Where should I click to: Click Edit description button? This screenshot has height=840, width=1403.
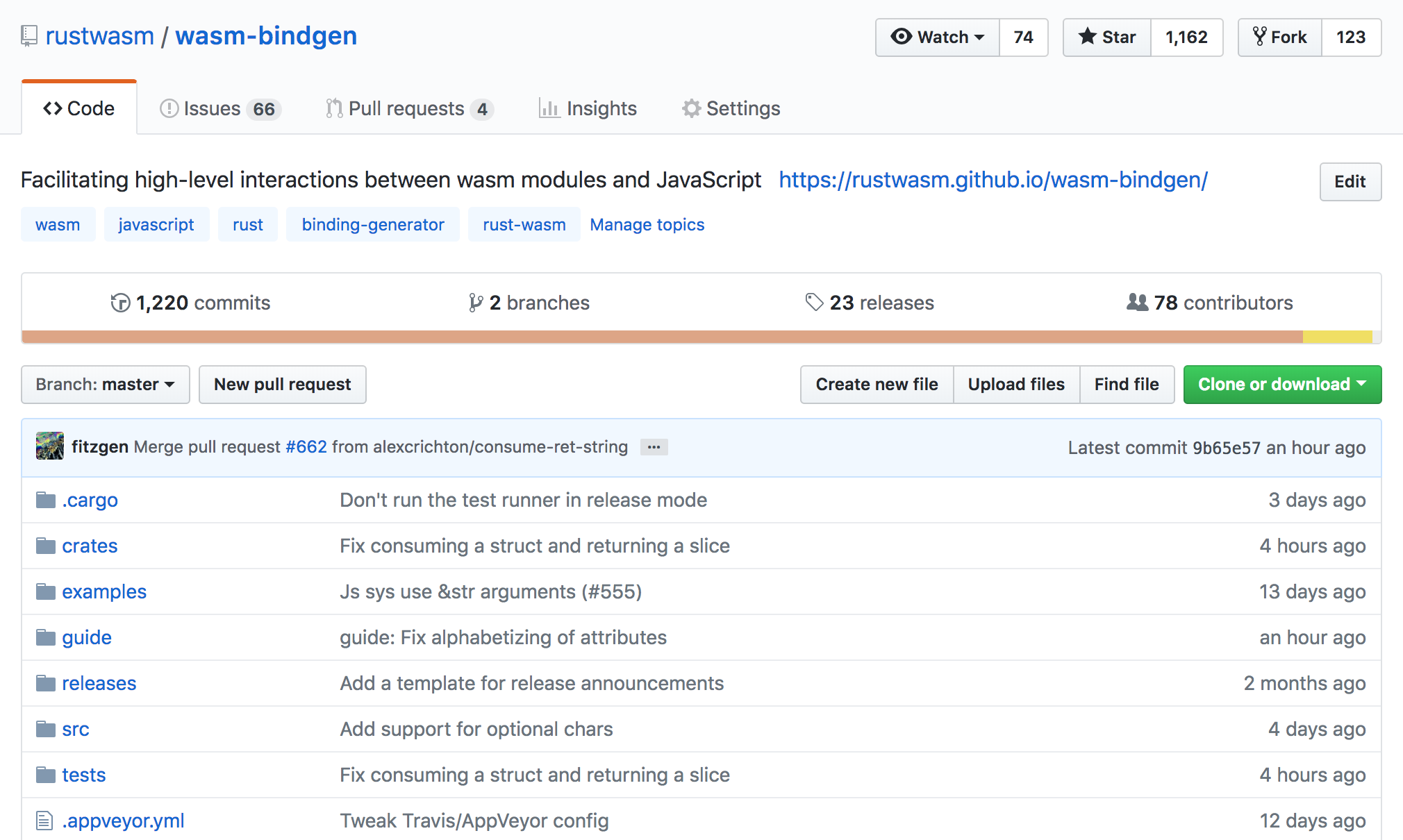click(x=1350, y=182)
